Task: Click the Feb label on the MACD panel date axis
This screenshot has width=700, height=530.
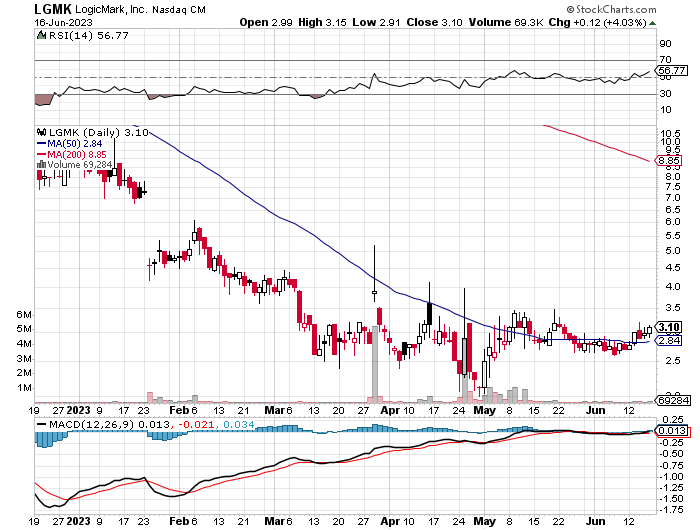Action: [179, 521]
